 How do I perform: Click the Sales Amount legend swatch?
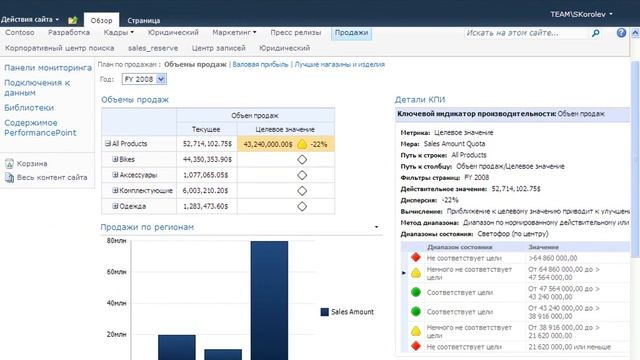[x=324, y=312]
